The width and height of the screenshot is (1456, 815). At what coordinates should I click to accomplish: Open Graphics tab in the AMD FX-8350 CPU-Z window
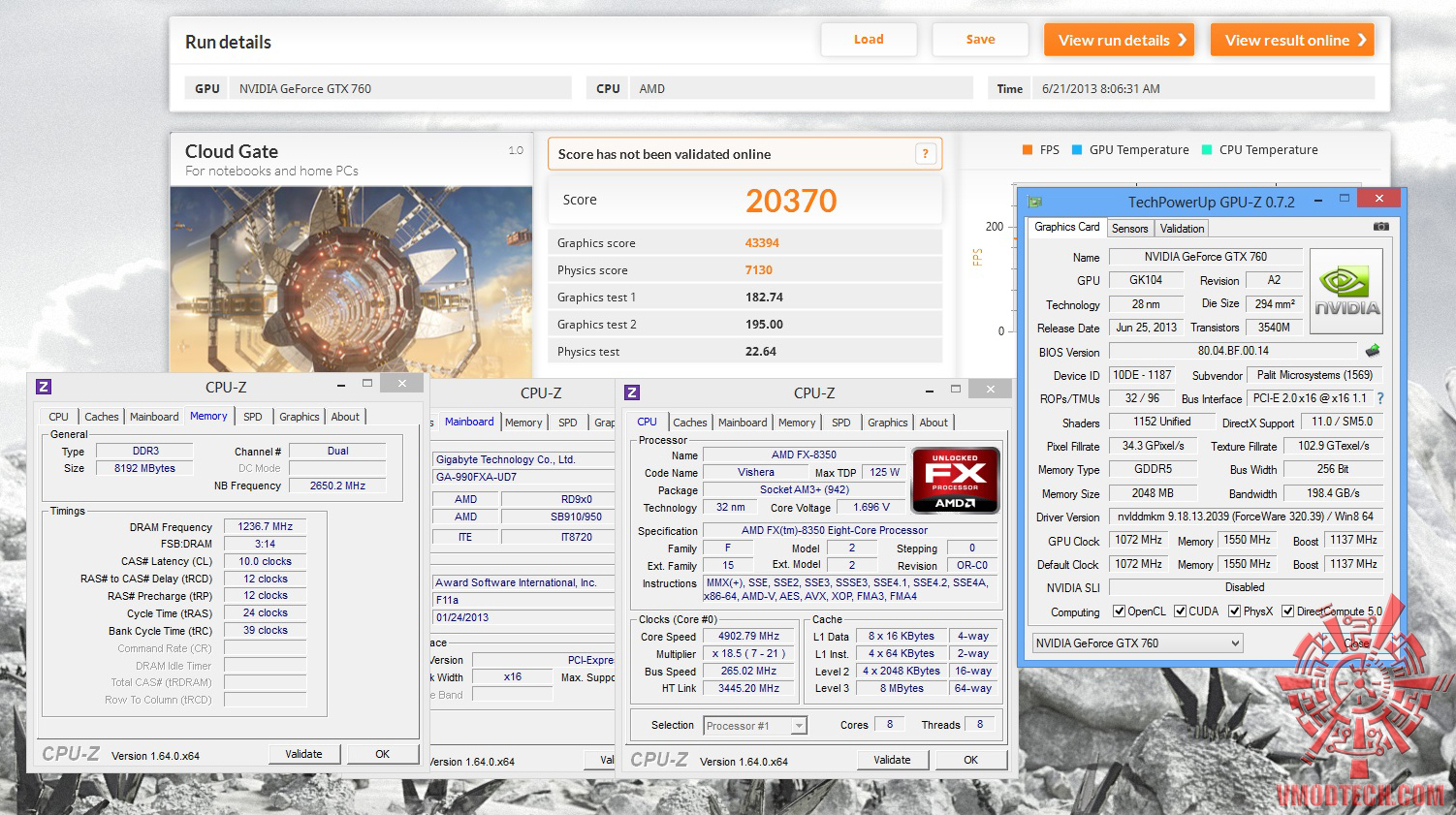pyautogui.click(x=888, y=423)
